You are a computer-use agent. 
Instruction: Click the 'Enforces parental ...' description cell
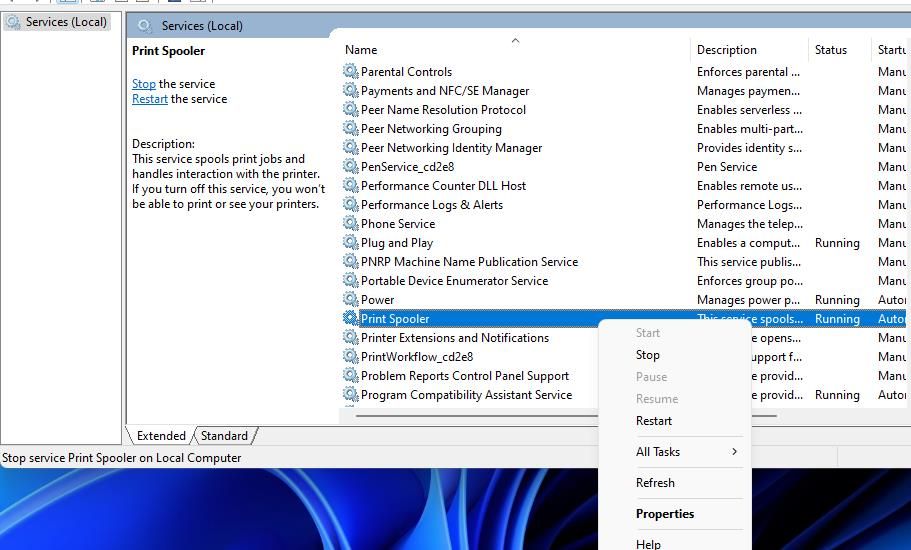(x=748, y=72)
